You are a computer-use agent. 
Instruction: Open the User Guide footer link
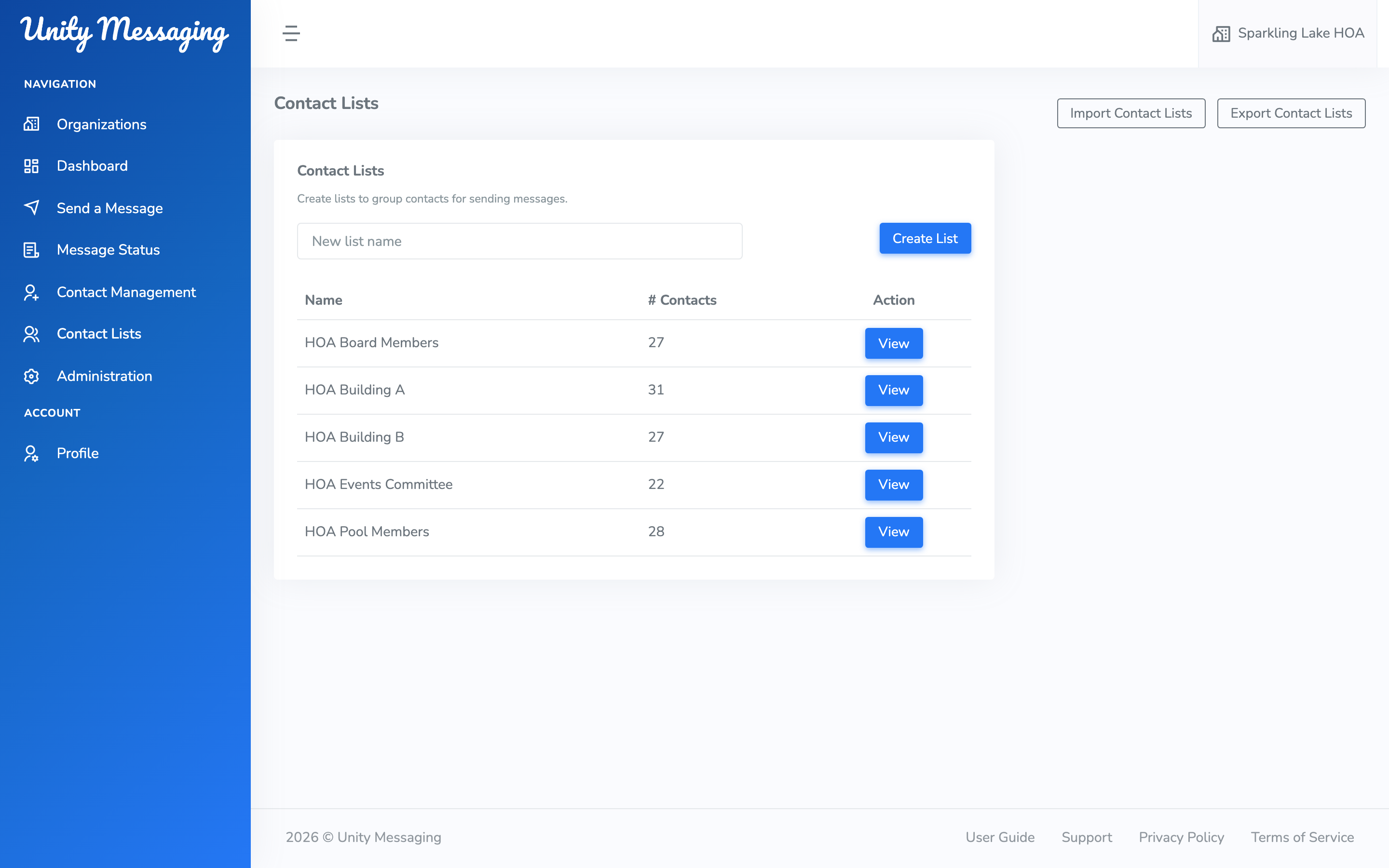1000,837
